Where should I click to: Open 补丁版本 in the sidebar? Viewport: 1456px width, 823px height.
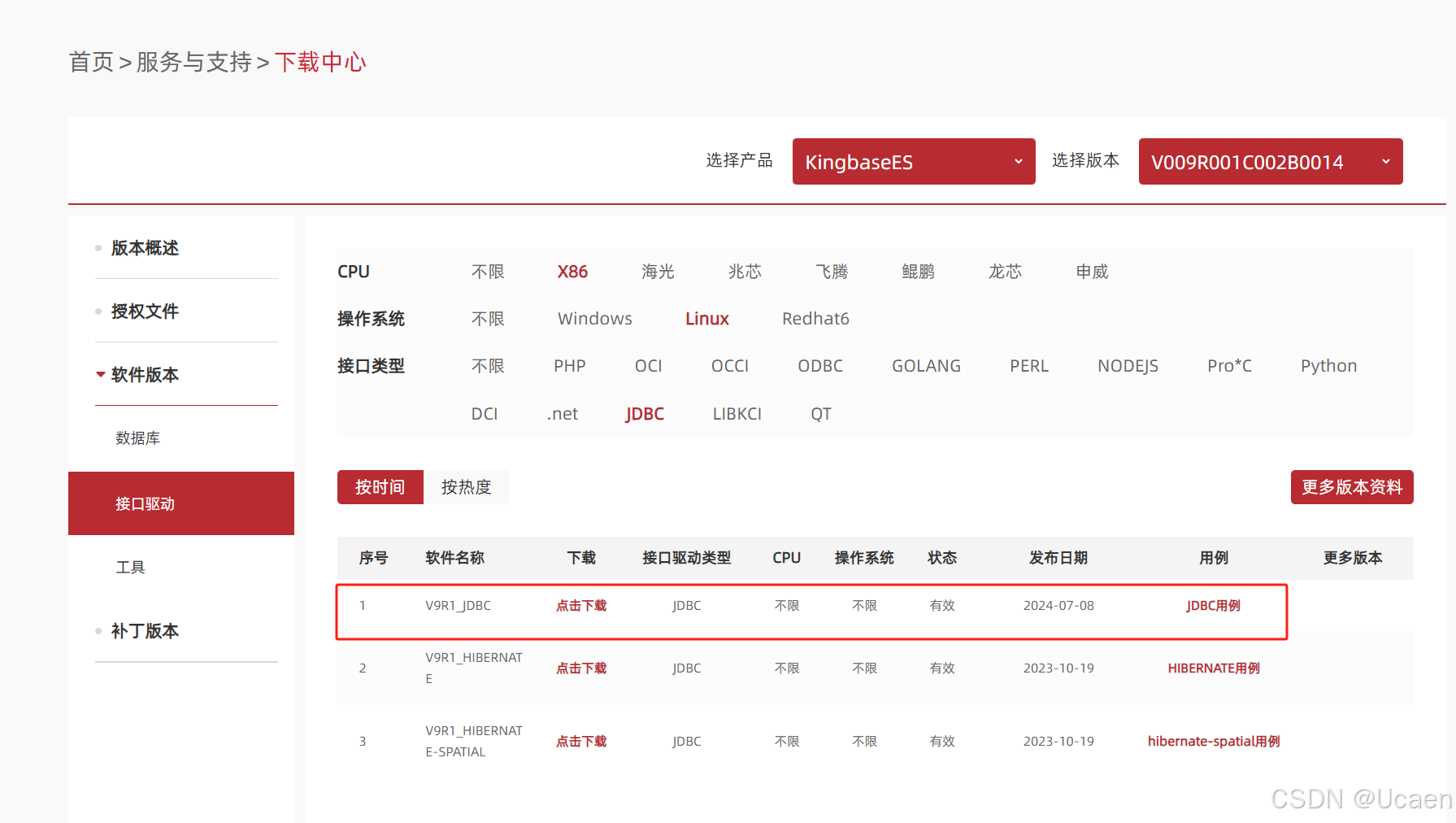click(x=145, y=631)
